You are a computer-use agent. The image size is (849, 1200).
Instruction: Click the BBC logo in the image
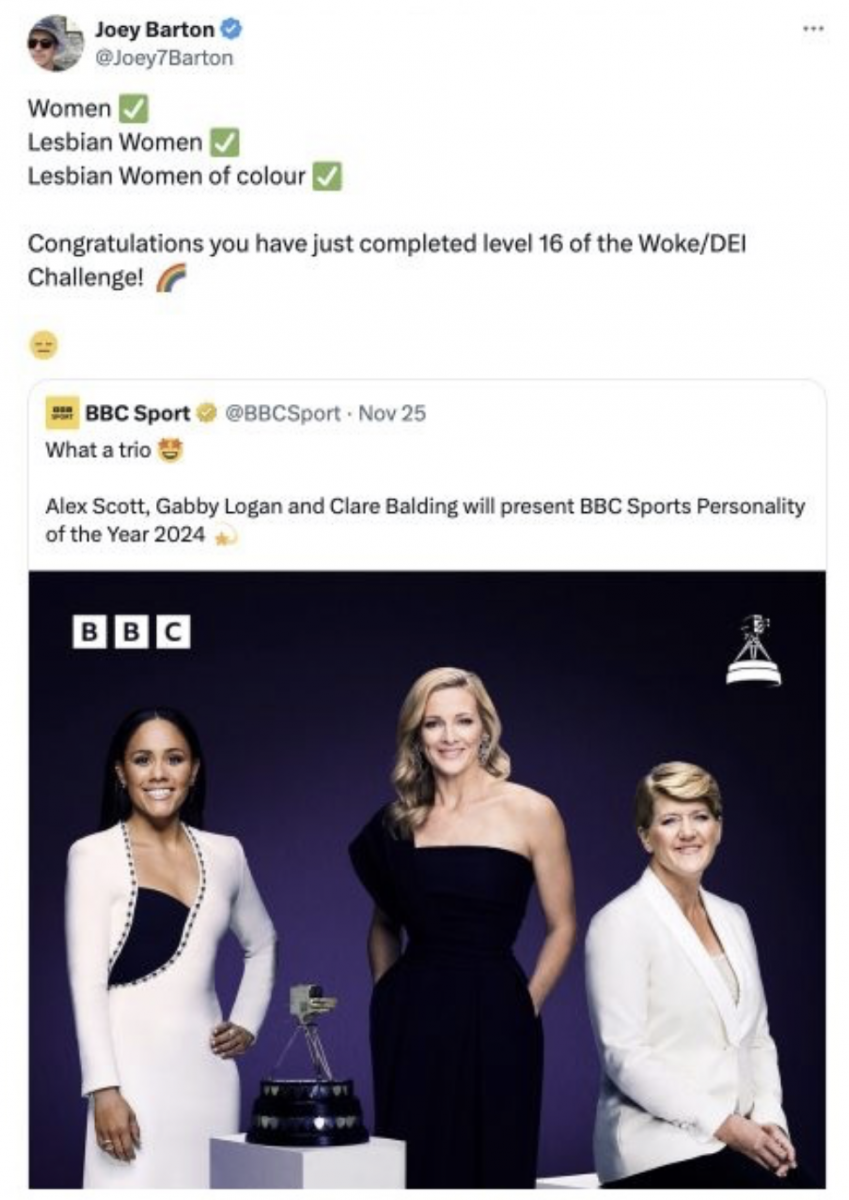tap(133, 632)
